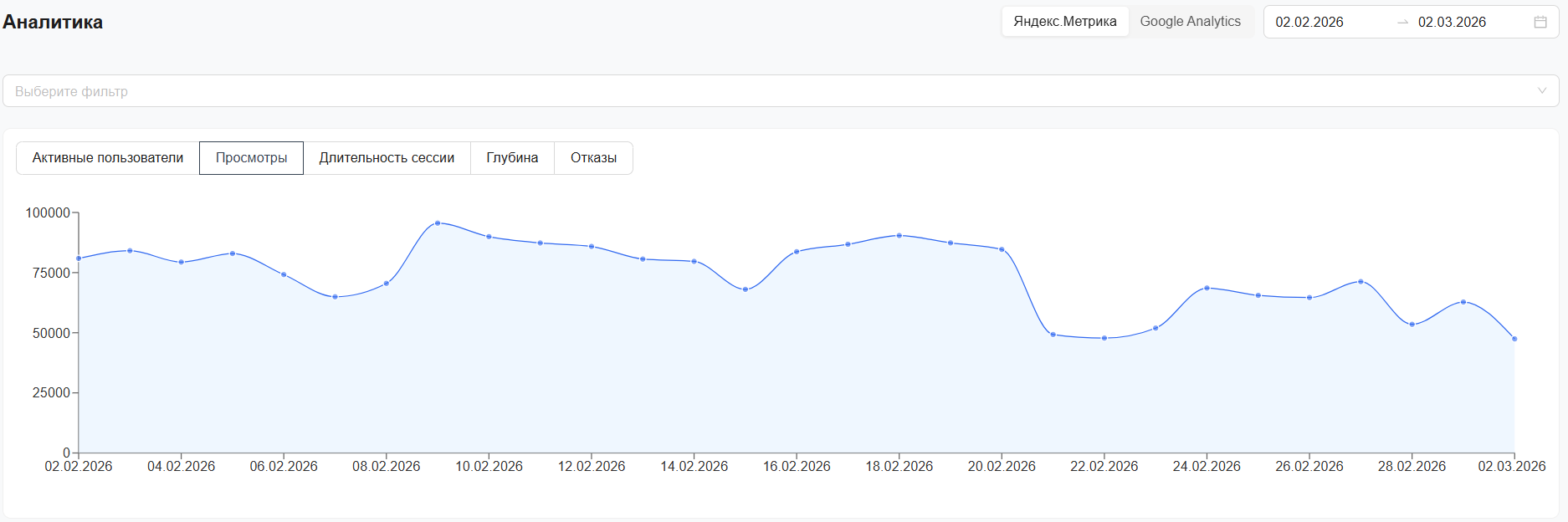Switch data source to Google Analytics

coord(1190,22)
